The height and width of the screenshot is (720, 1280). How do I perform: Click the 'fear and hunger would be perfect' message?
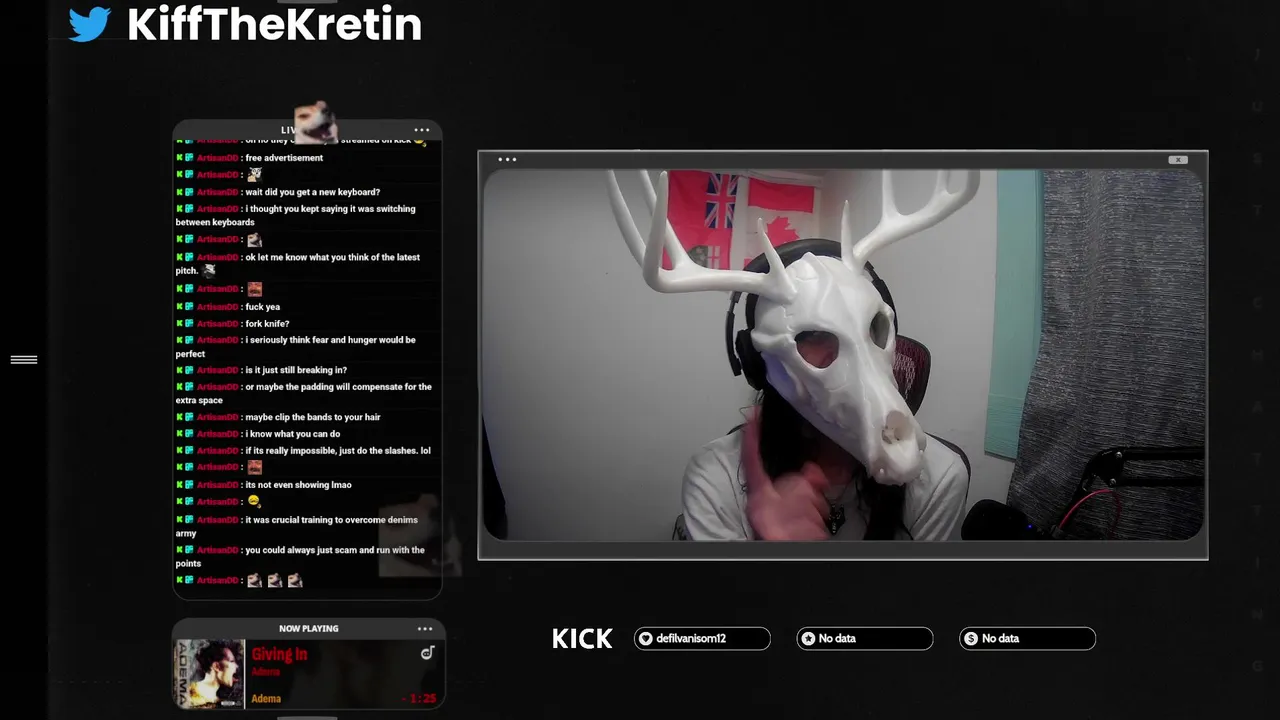pos(295,347)
